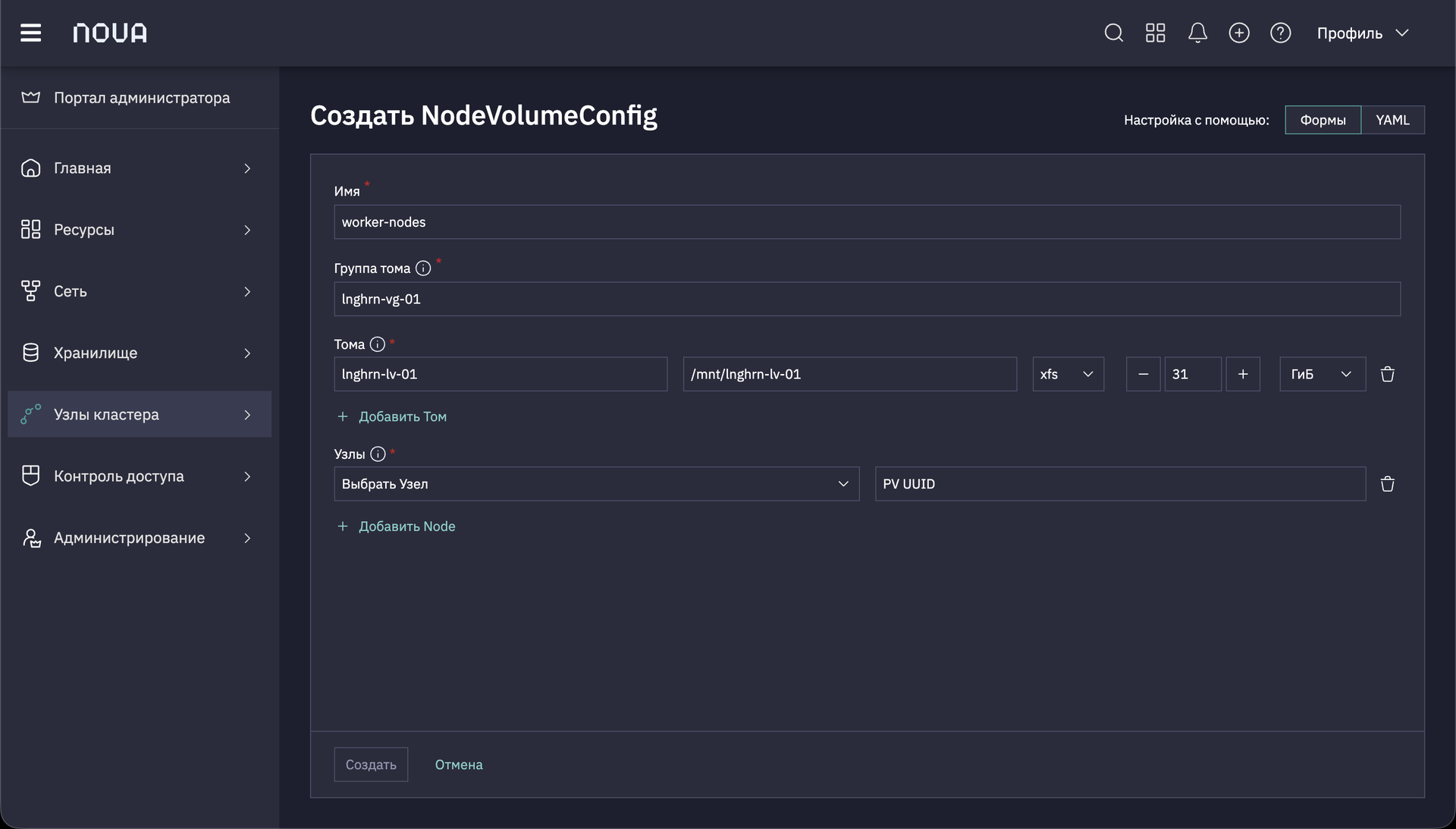Image resolution: width=1456 pixels, height=829 pixels.
Task: Expand the Хранилище chevron
Action: [x=247, y=353]
